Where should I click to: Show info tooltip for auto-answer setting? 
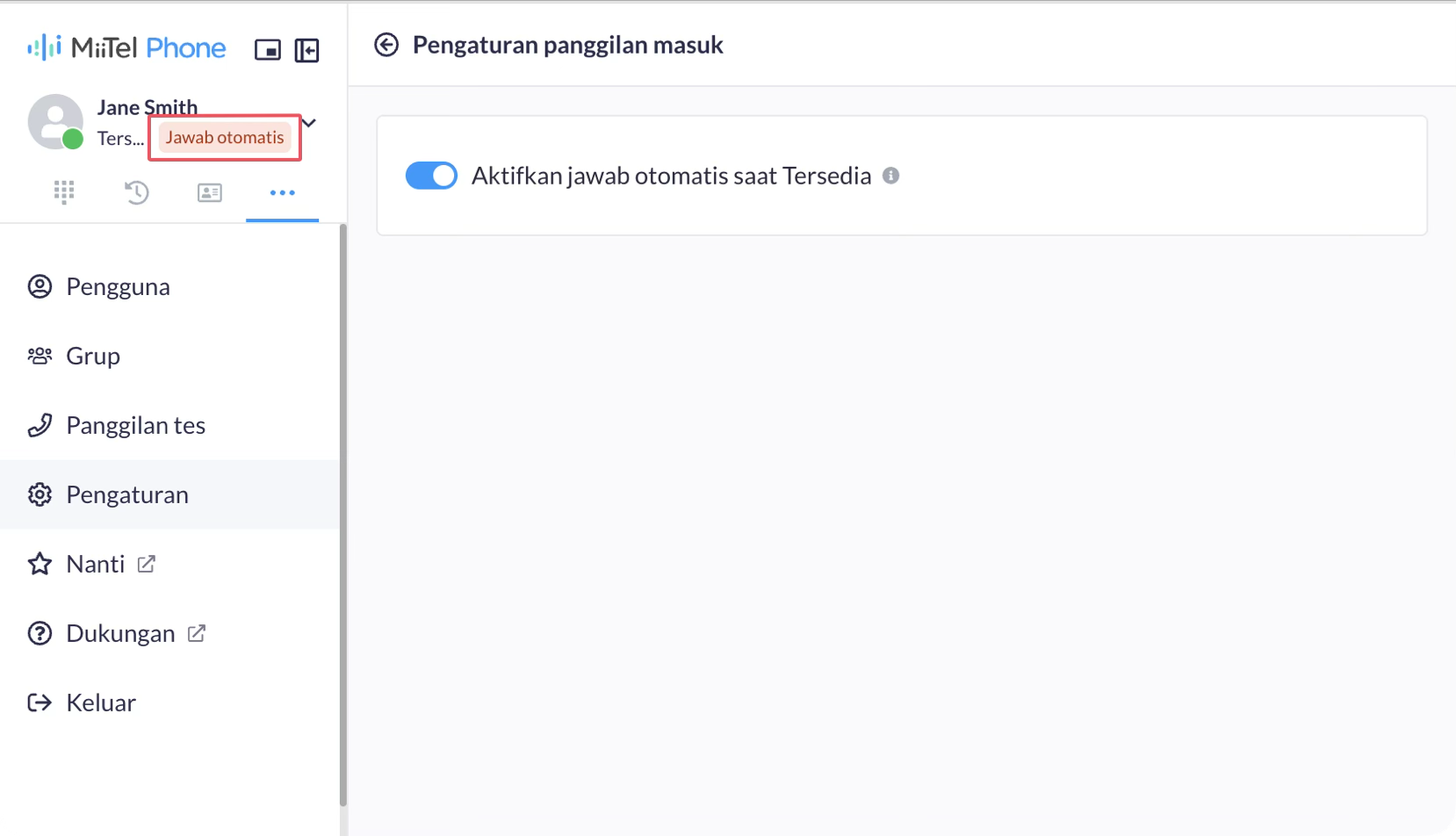click(891, 176)
